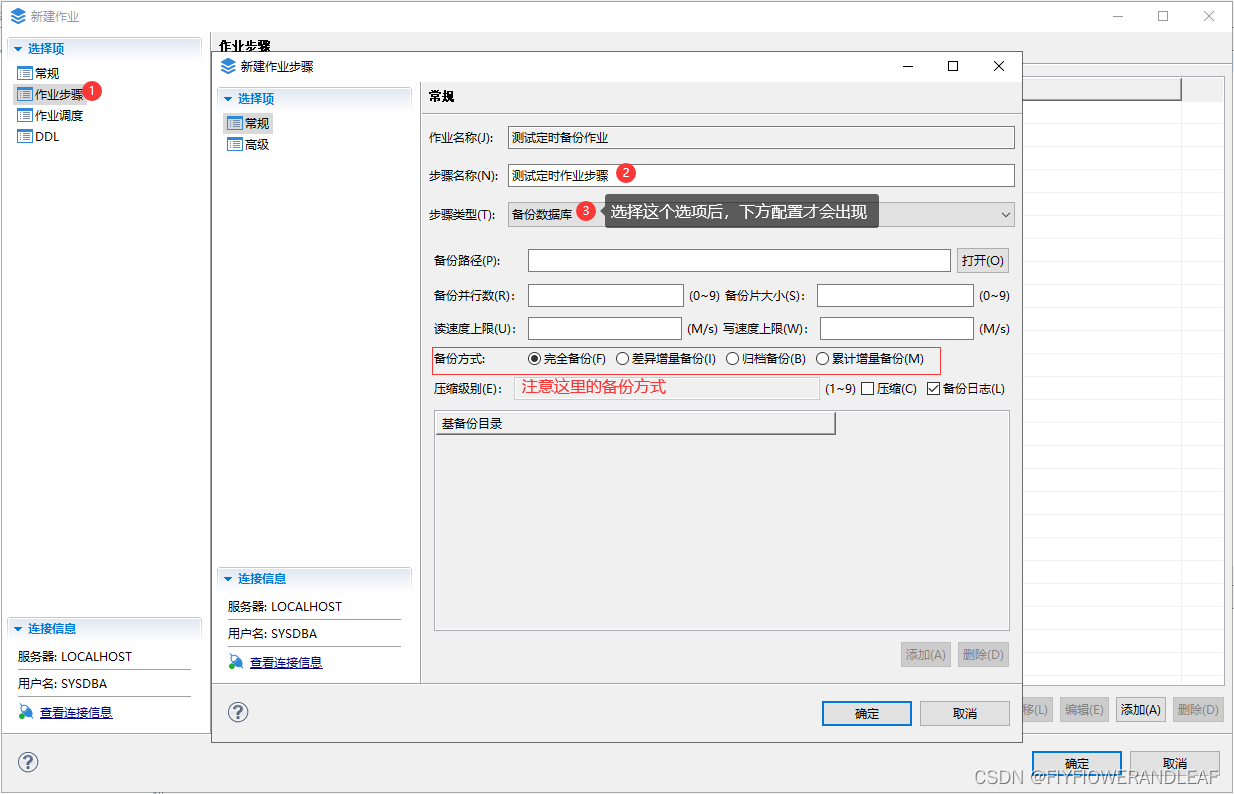
Task: Click the DDL item icon in left sidebar
Action: click(24, 136)
